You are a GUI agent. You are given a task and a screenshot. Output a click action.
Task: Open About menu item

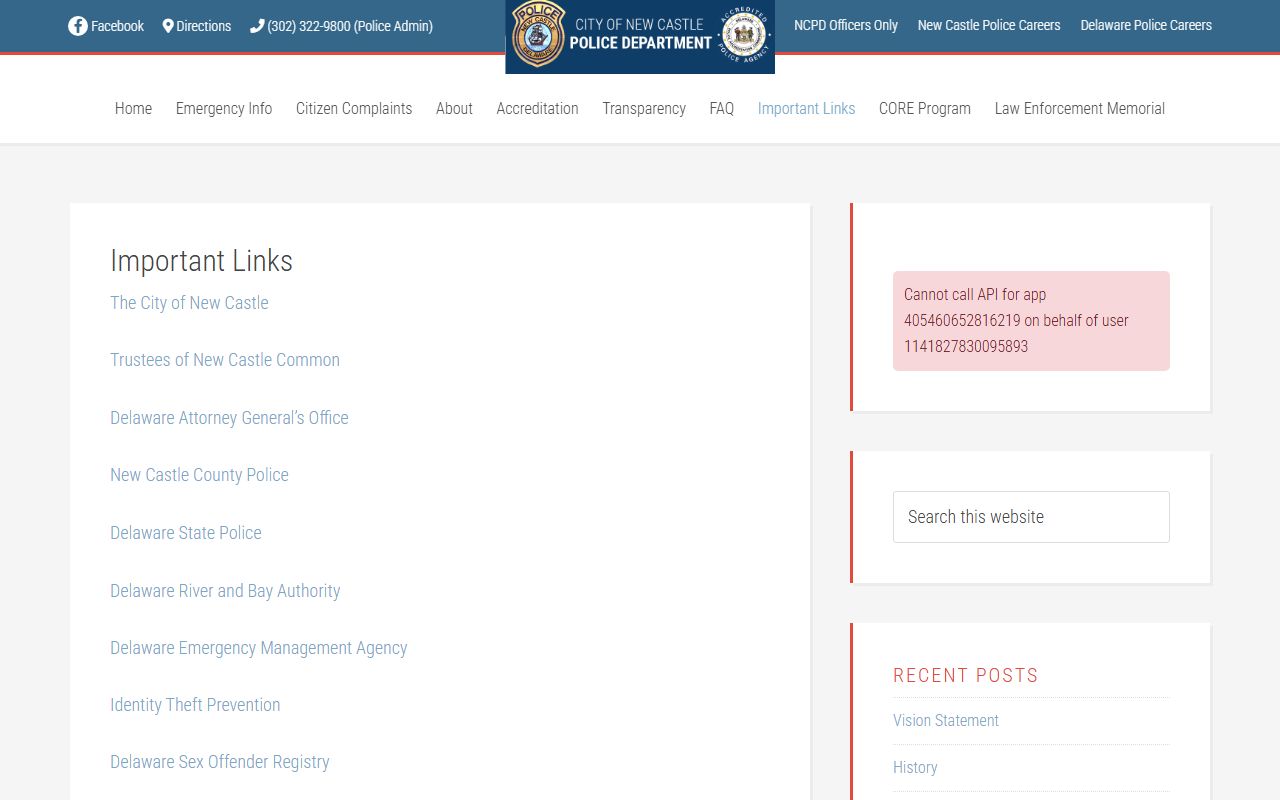tap(454, 108)
